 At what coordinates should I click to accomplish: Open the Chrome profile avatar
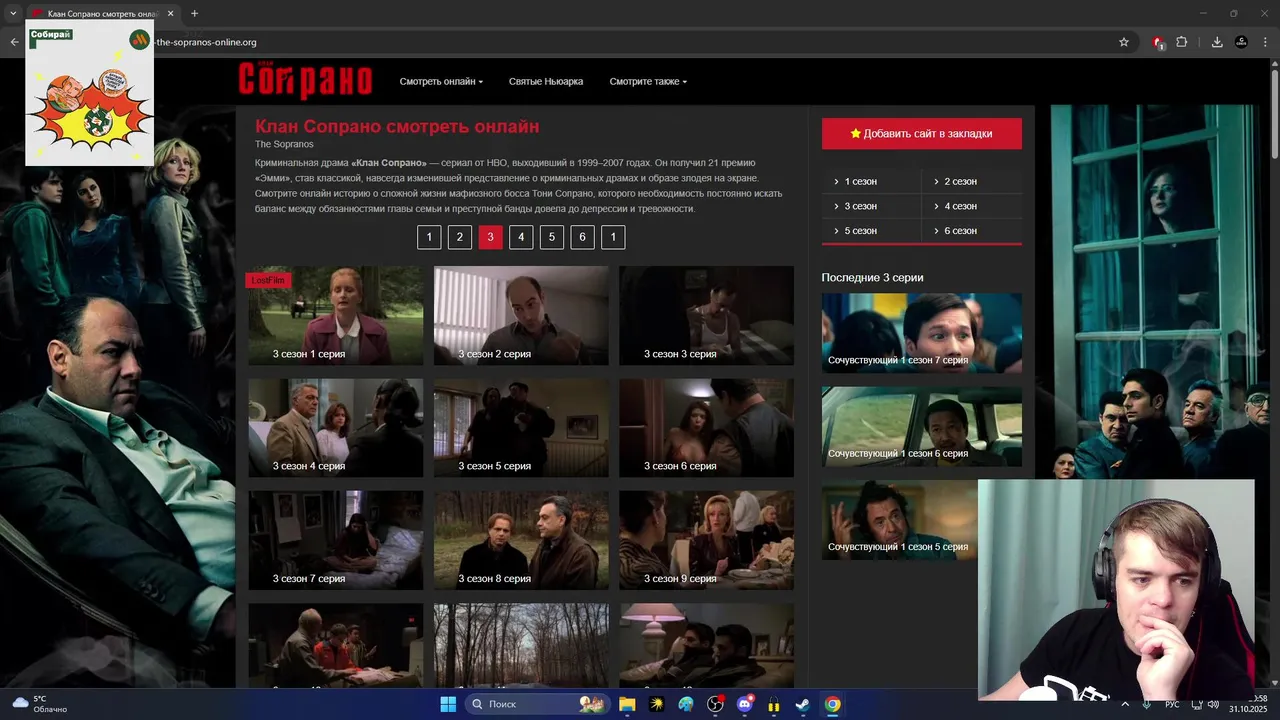coord(1241,42)
